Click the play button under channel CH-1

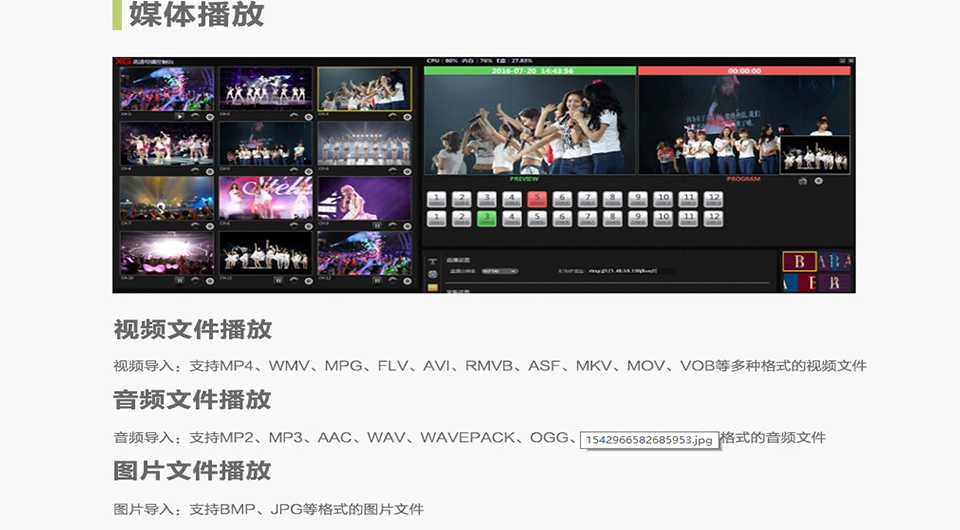179,116
